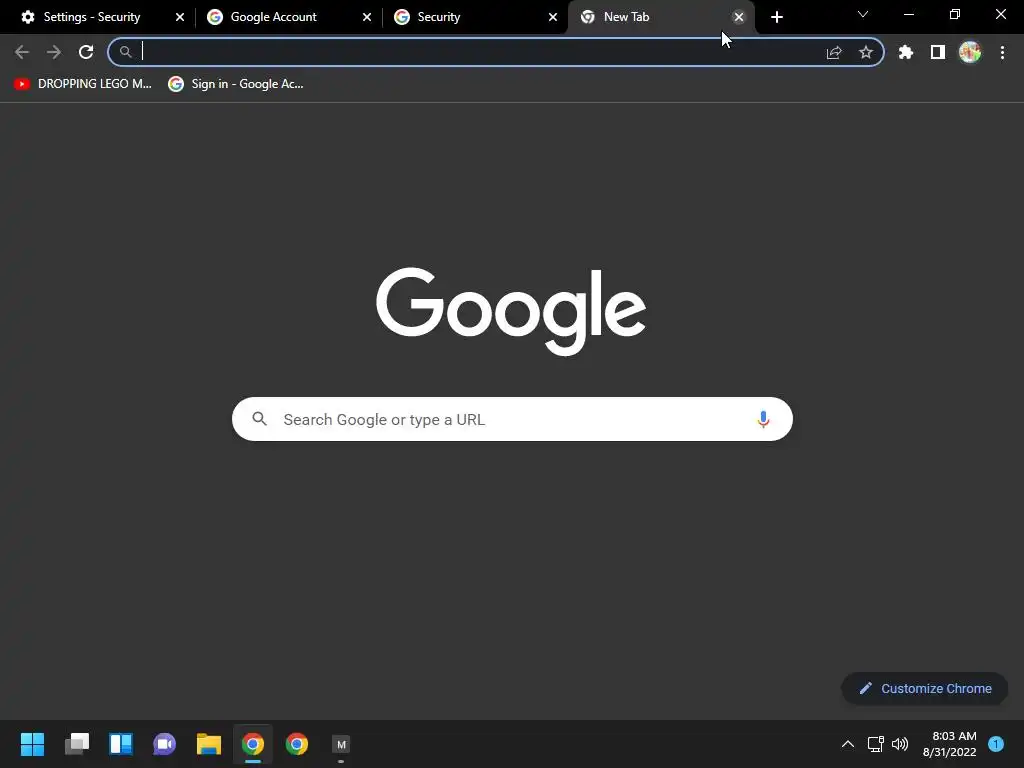Click the network icon in system tray
The height and width of the screenshot is (768, 1024).
coord(875,744)
